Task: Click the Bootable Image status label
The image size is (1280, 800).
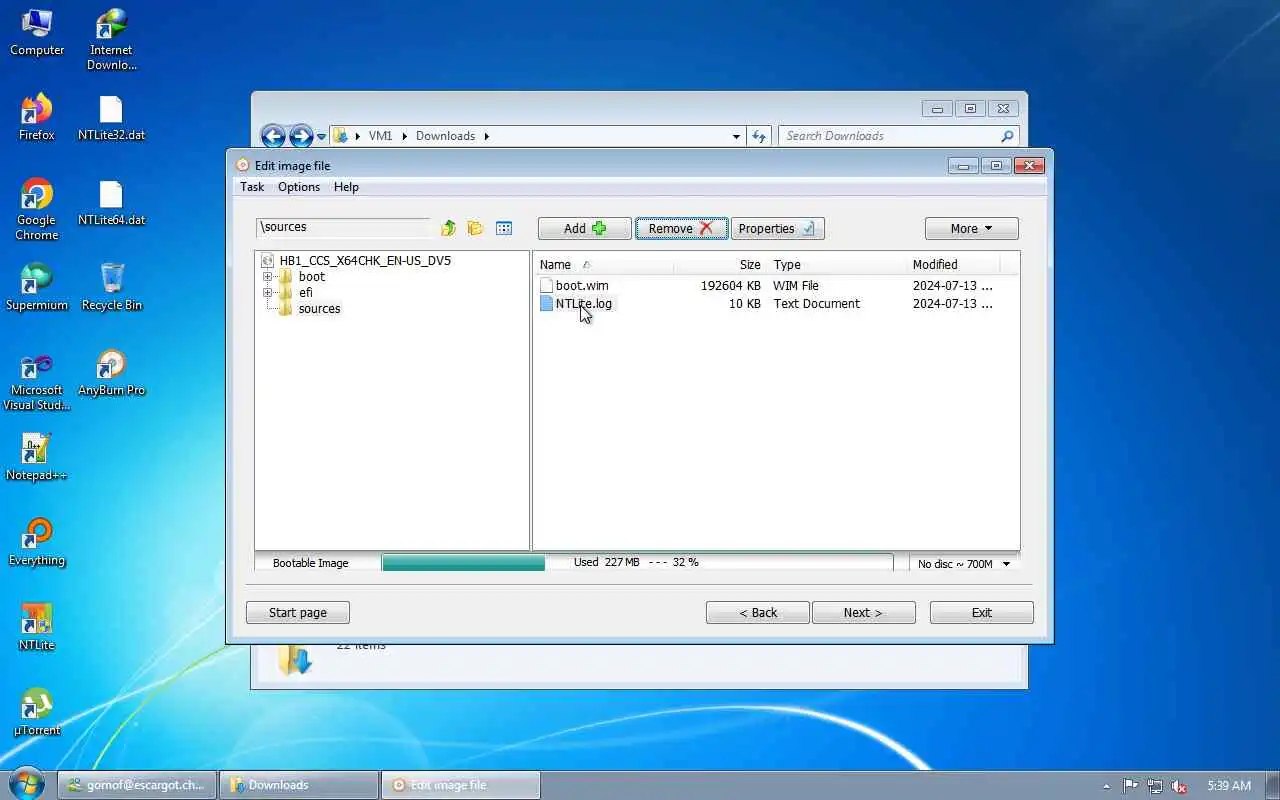Action: point(311,563)
